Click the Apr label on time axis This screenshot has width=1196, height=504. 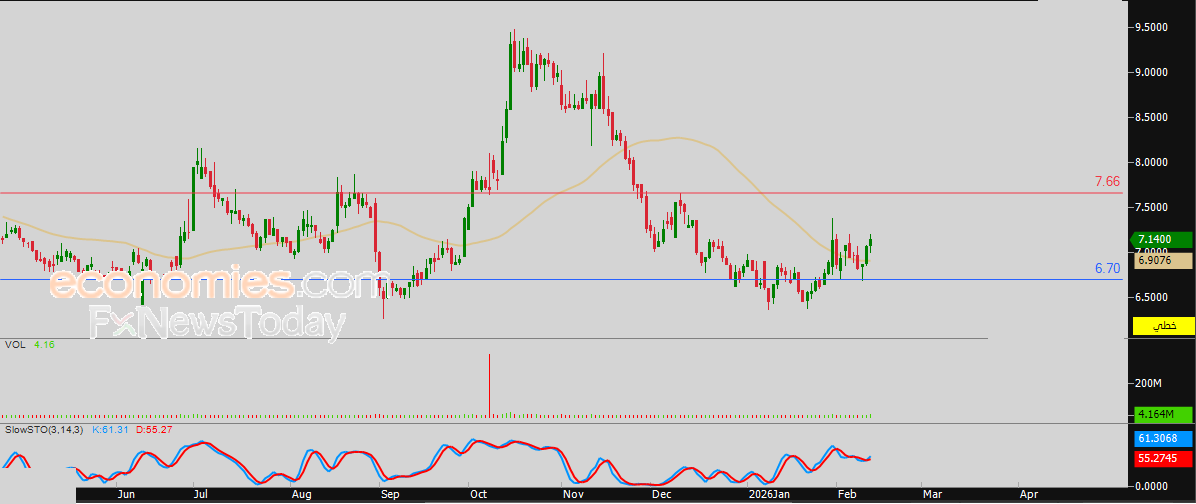(1027, 494)
